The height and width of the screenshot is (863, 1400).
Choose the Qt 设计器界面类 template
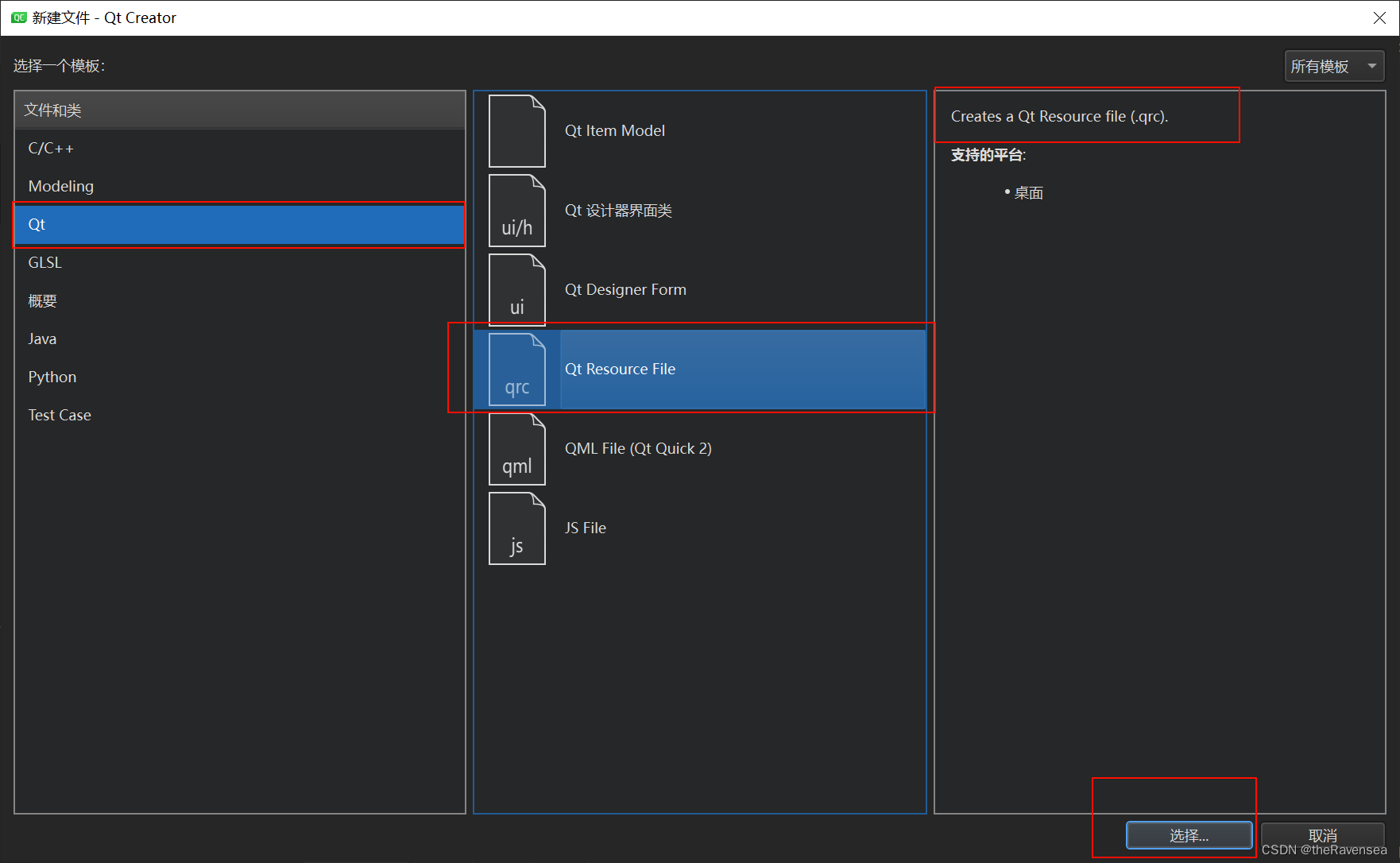(x=700, y=211)
